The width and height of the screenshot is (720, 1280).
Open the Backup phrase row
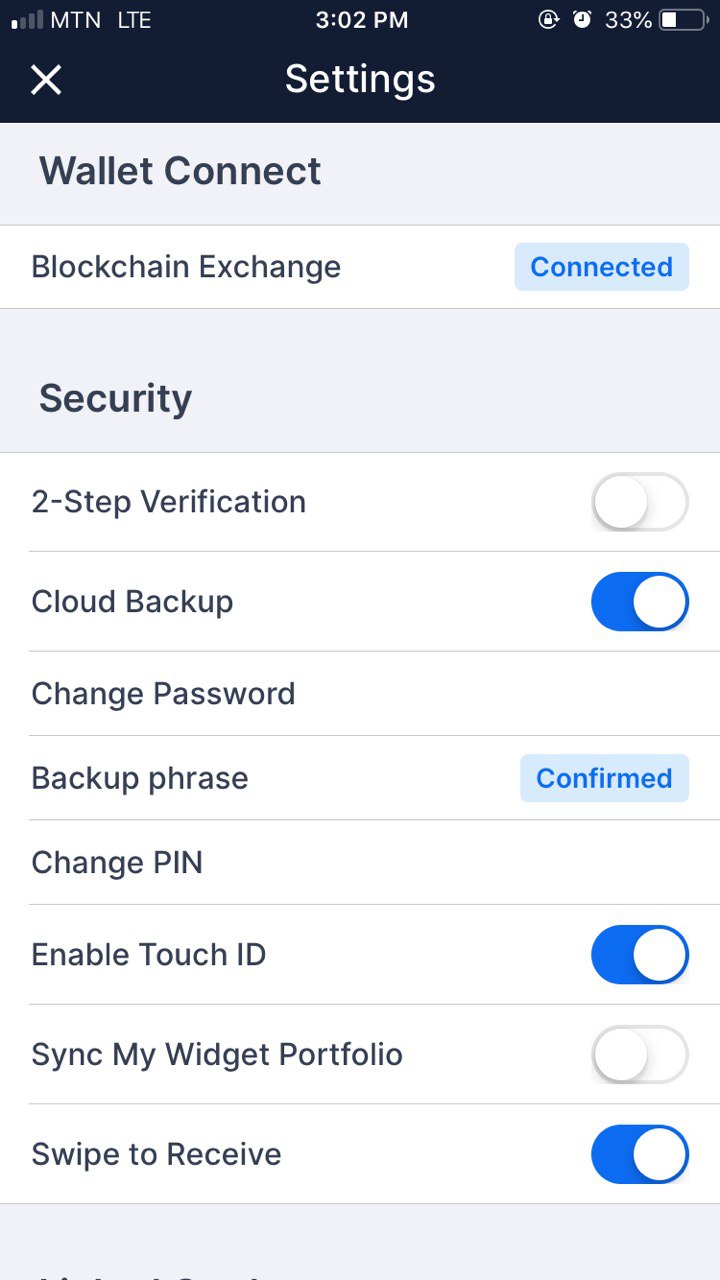pos(140,778)
